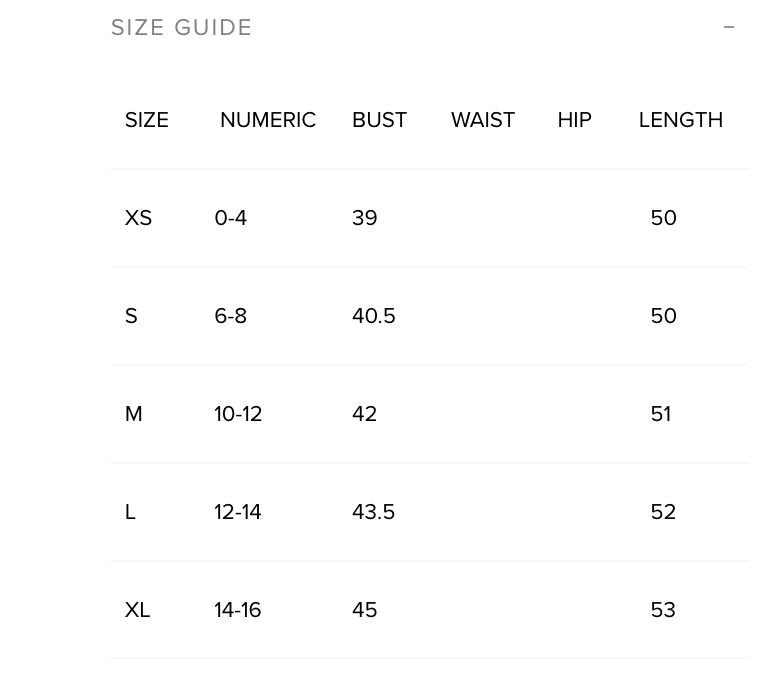This screenshot has height=682, width=784.
Task: Click length value 51 cell
Action: click(x=661, y=414)
